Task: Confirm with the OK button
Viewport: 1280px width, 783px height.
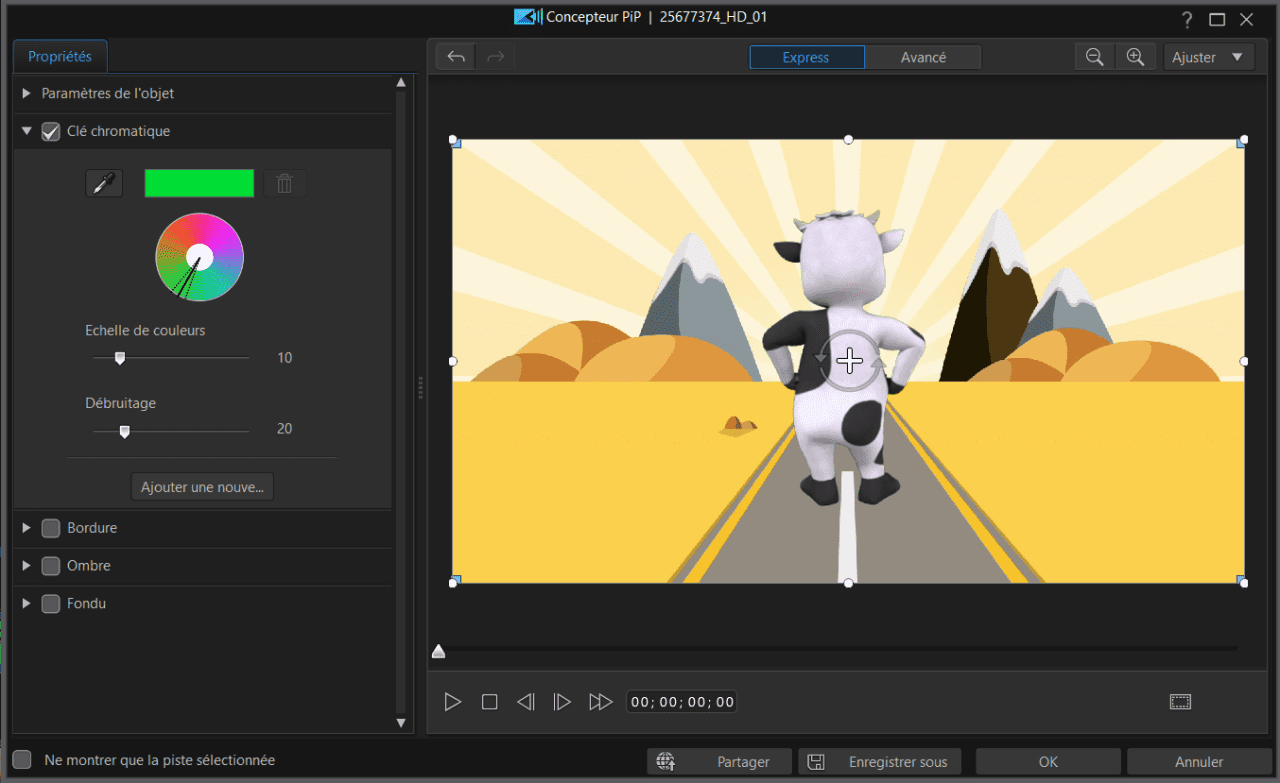Action: coord(1048,762)
